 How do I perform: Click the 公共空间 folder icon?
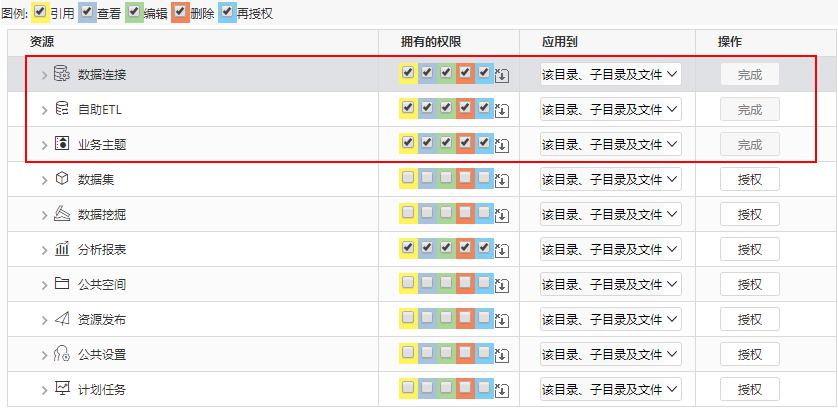click(62, 283)
